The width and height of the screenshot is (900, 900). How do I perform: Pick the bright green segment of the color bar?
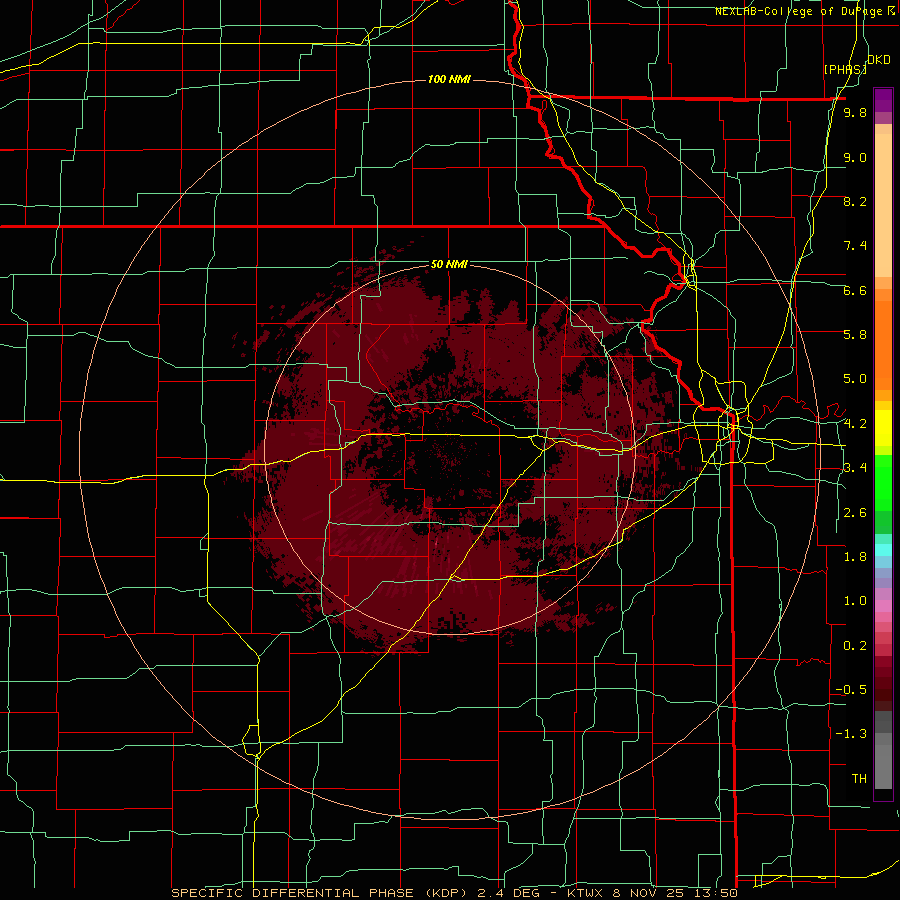pyautogui.click(x=883, y=482)
